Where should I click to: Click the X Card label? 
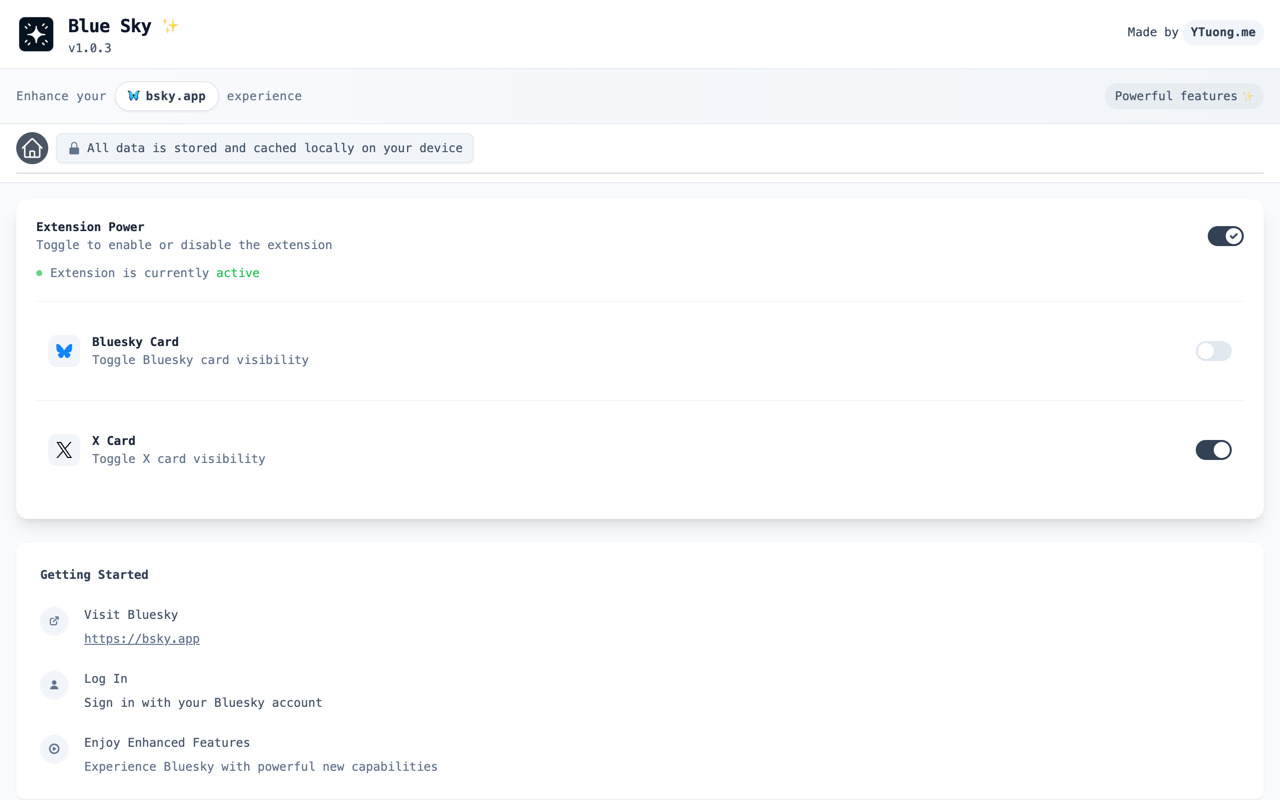click(114, 441)
